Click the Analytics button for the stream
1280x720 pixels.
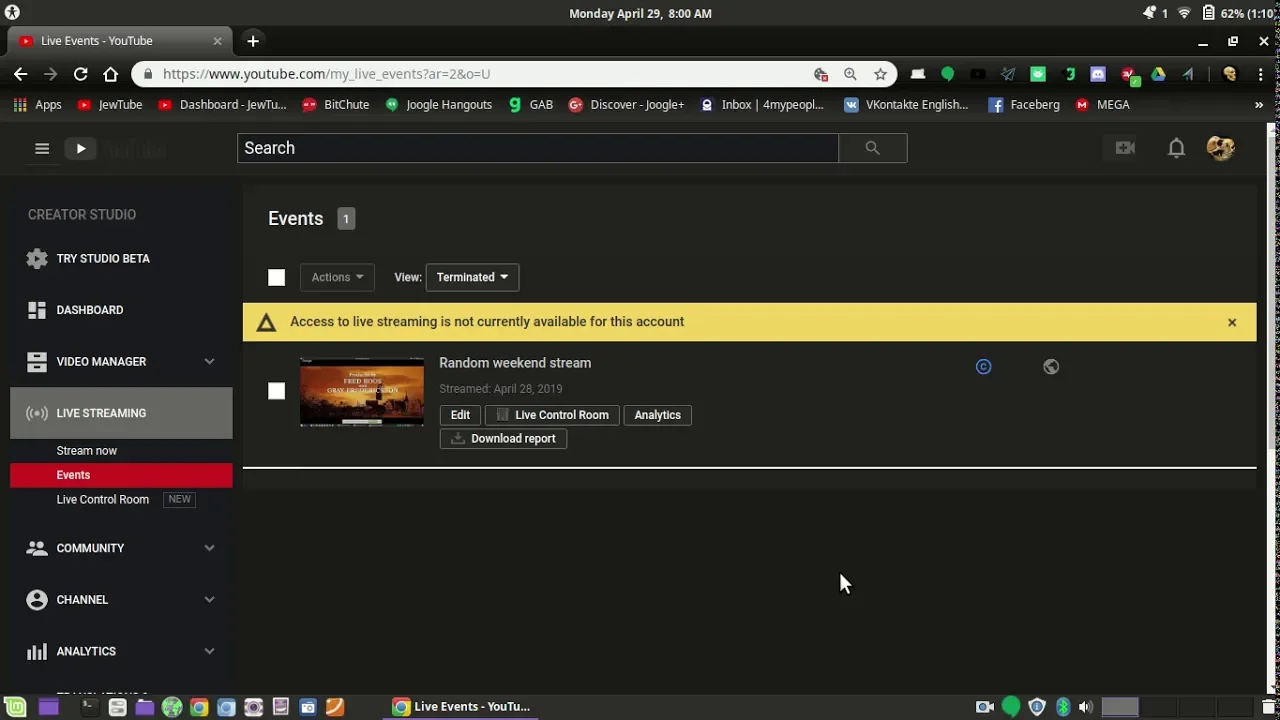click(657, 415)
